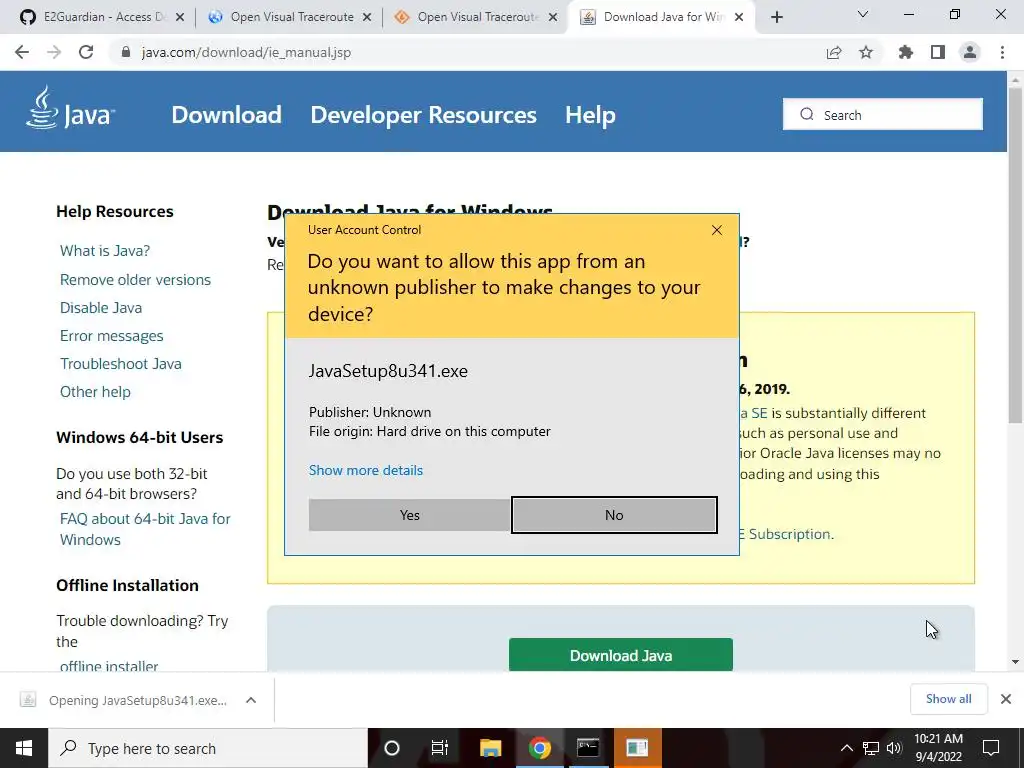Viewport: 1024px width, 768px height.
Task: Open the Command Prompt taskbar icon
Action: [x=588, y=748]
